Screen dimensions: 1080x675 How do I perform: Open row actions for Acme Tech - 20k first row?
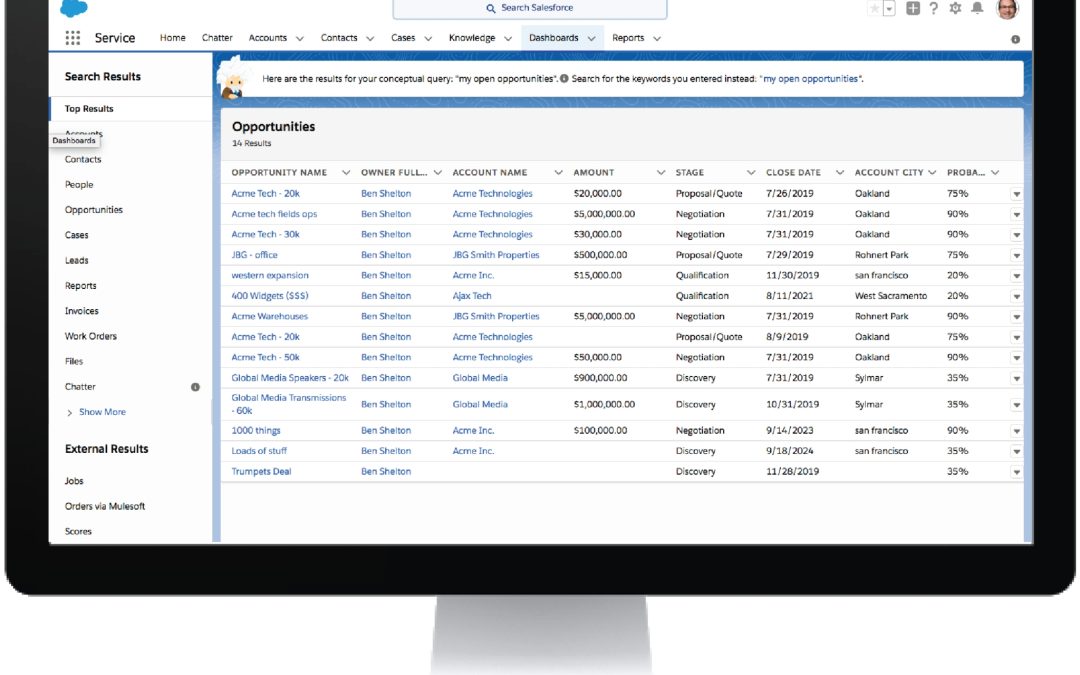tap(1017, 194)
